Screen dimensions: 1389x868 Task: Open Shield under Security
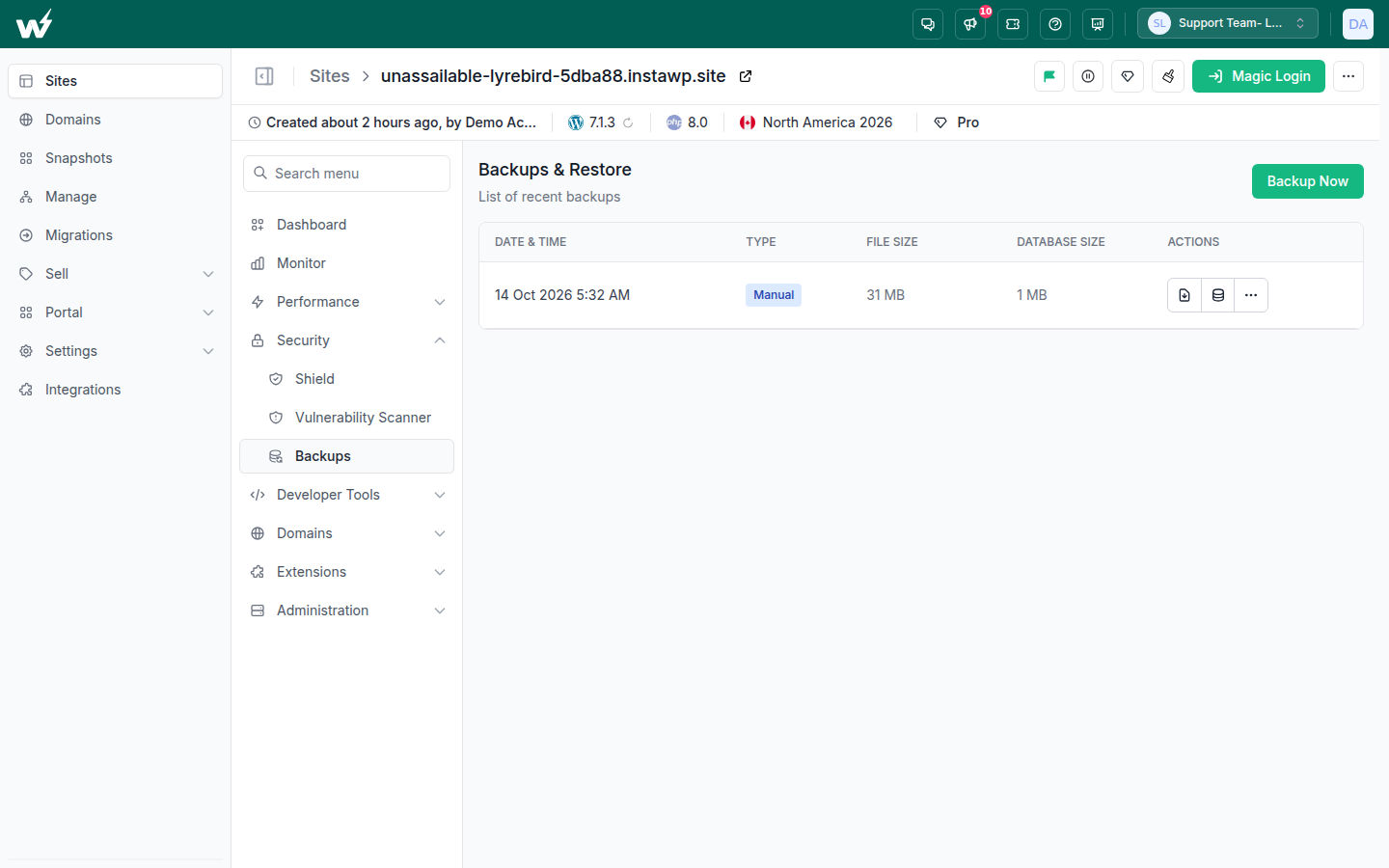click(x=346, y=379)
